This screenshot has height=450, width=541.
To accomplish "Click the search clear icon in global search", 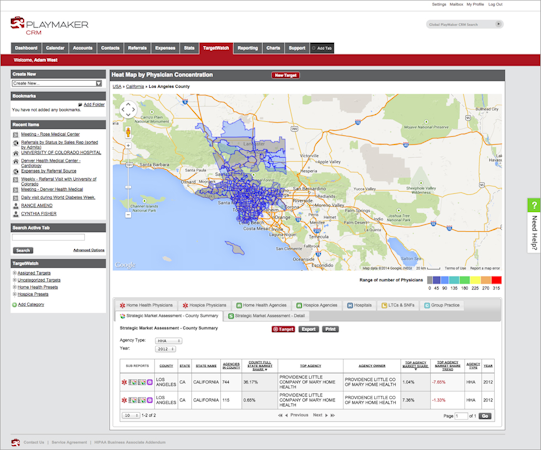I will [x=498, y=24].
